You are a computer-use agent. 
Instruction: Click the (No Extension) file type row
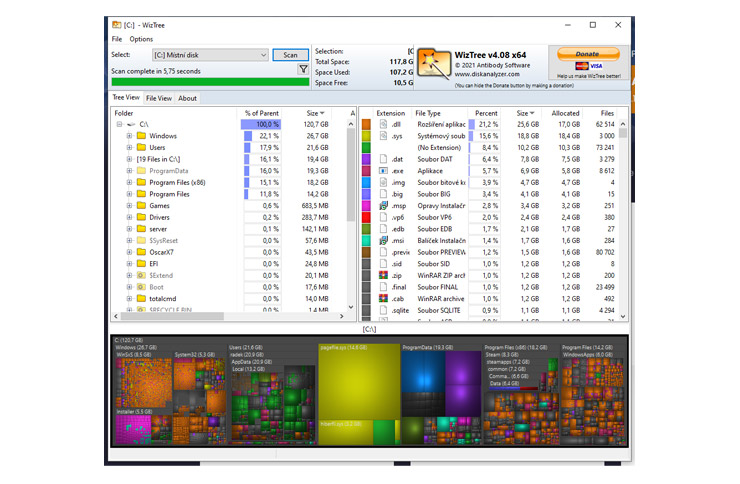pyautogui.click(x=491, y=148)
